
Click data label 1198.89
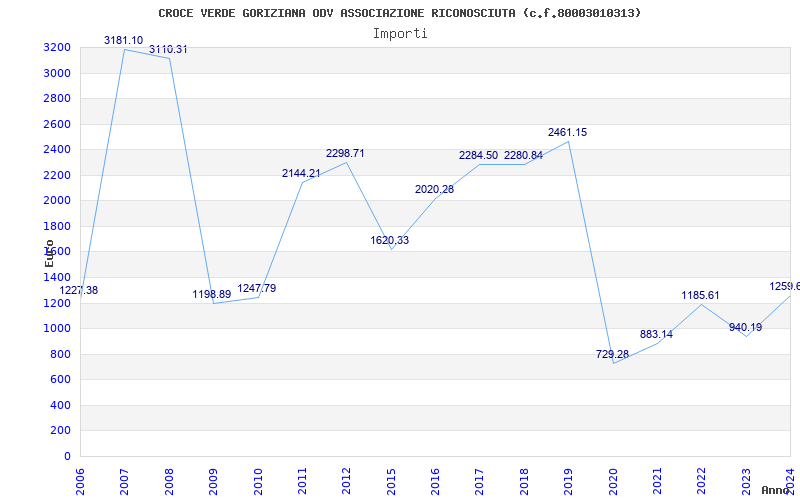point(212,294)
